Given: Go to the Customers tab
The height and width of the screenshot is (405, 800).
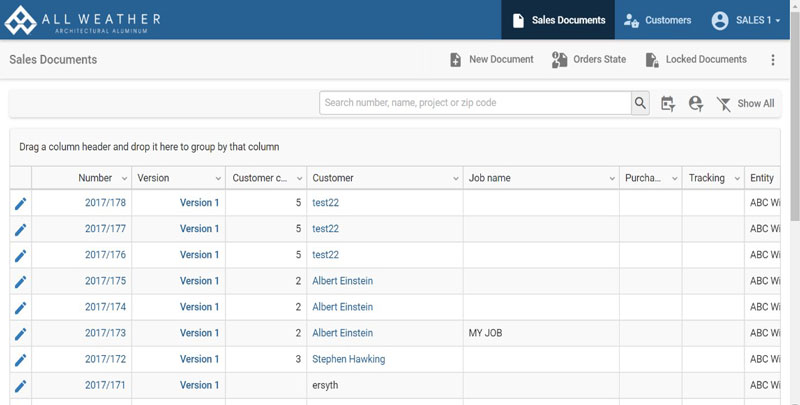Looking at the screenshot, I should (x=656, y=20).
